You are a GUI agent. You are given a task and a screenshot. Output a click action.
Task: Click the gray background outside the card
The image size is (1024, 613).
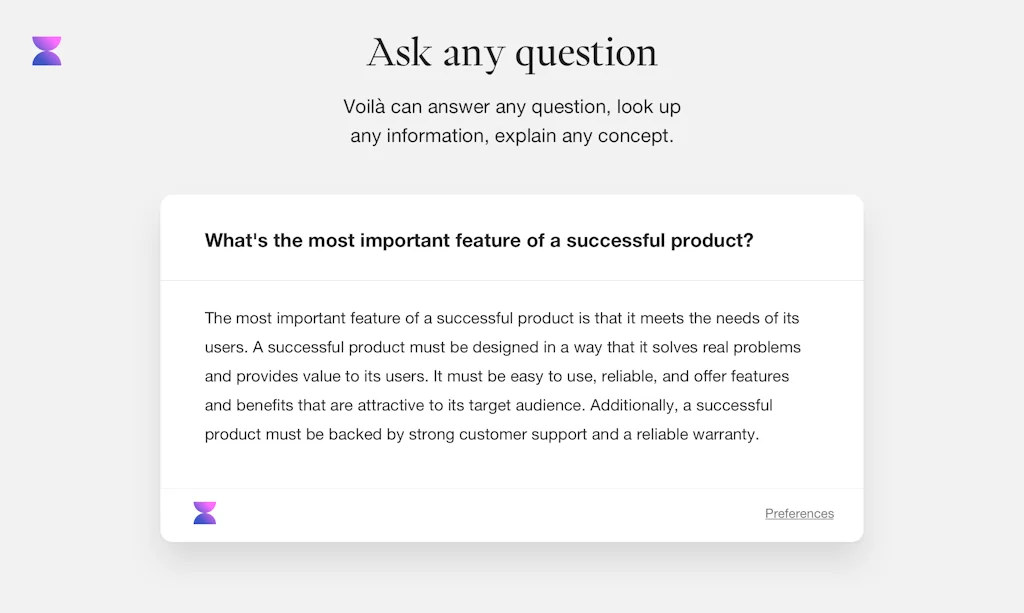(80, 400)
